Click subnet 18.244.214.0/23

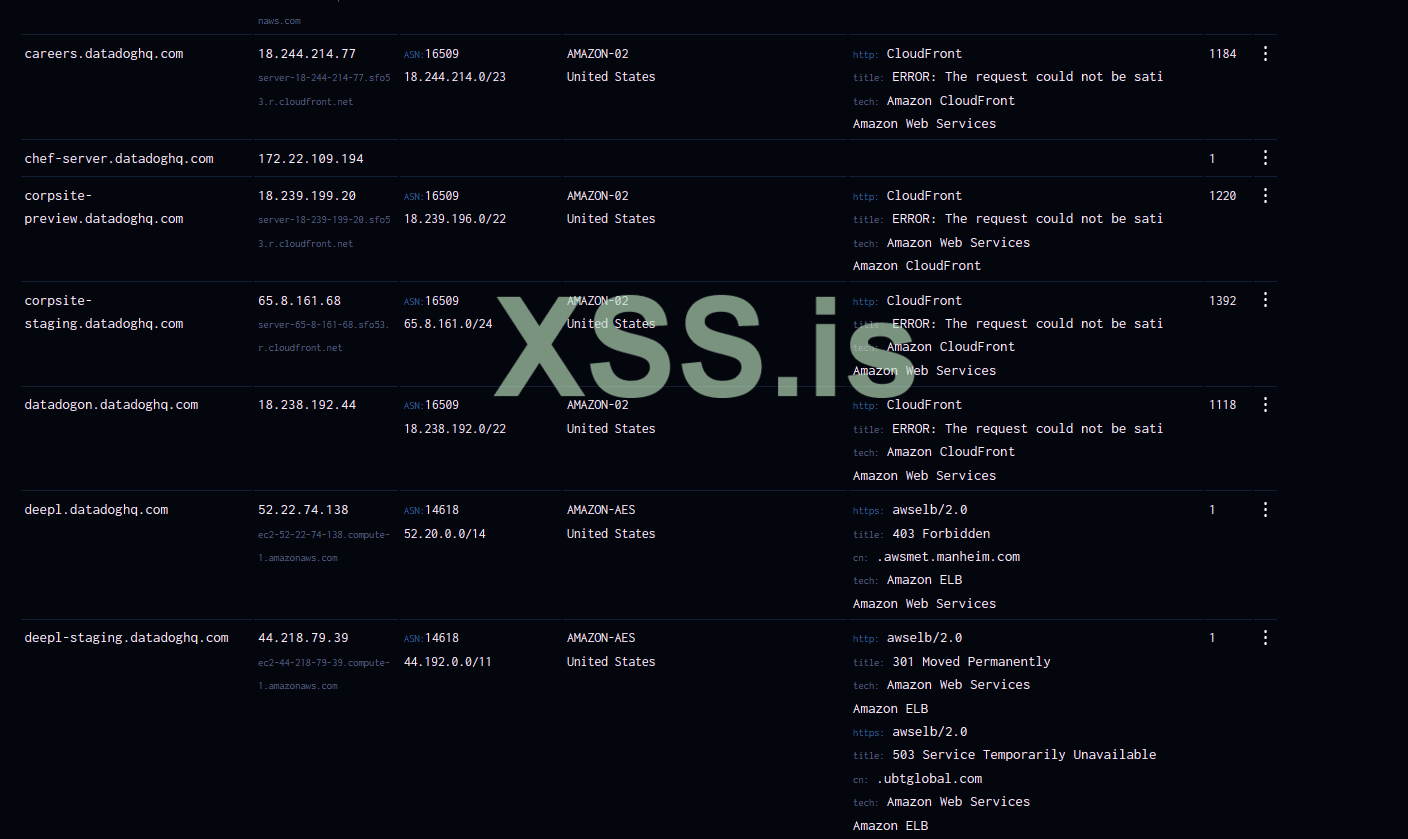(455, 77)
